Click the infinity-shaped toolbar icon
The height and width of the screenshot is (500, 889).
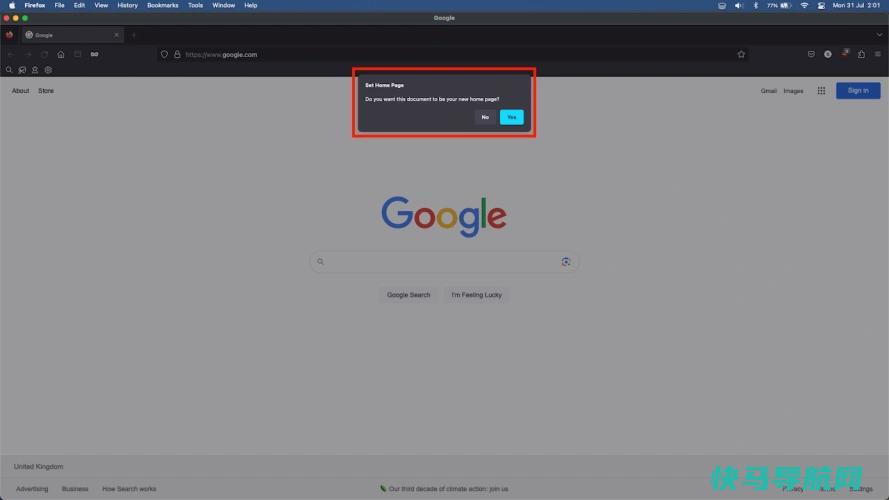tap(94, 54)
